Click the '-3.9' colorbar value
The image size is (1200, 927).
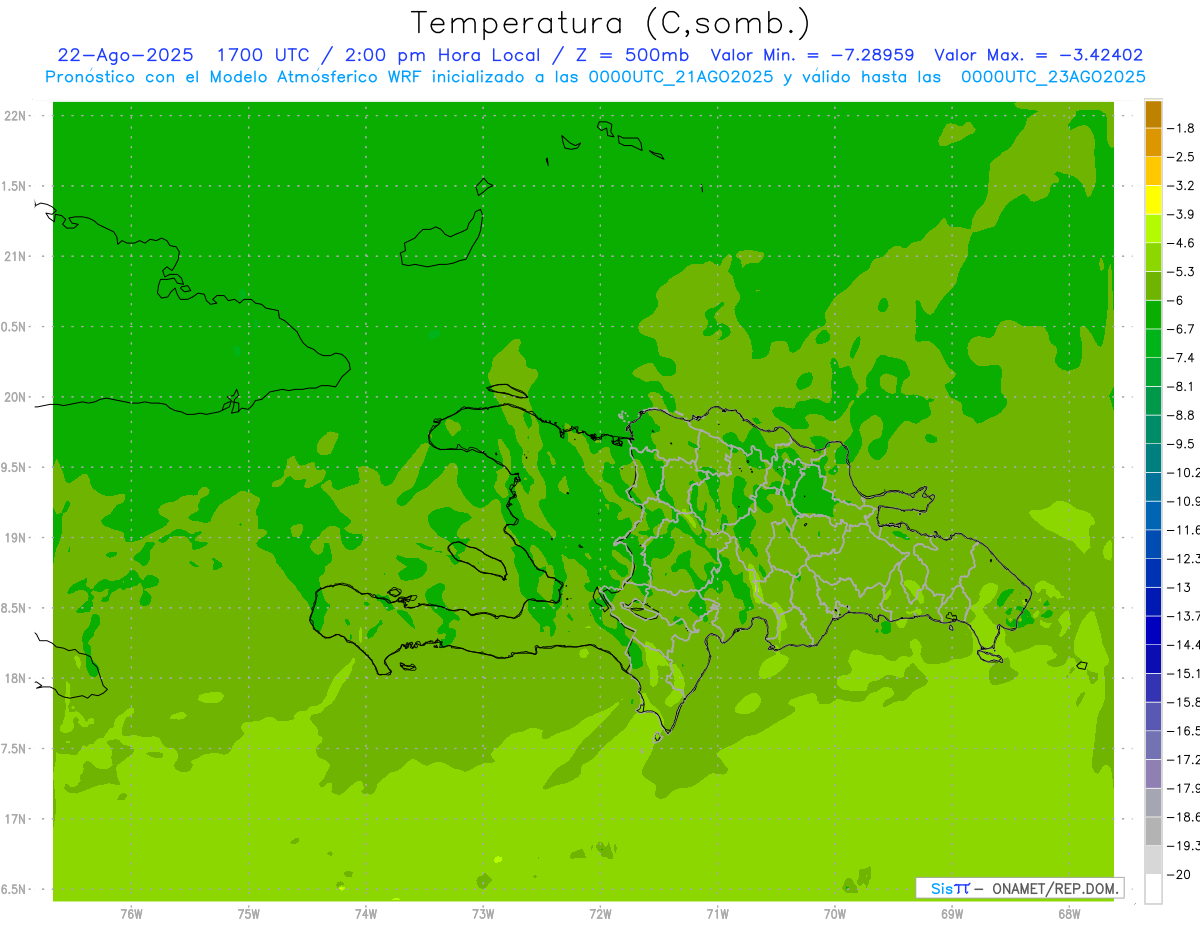coord(1182,214)
